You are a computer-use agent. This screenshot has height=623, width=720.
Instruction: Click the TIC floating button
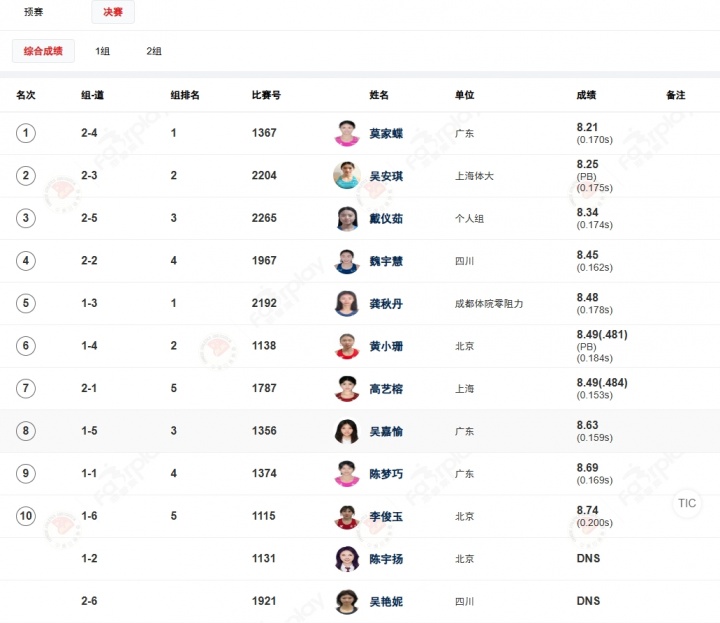click(x=687, y=503)
